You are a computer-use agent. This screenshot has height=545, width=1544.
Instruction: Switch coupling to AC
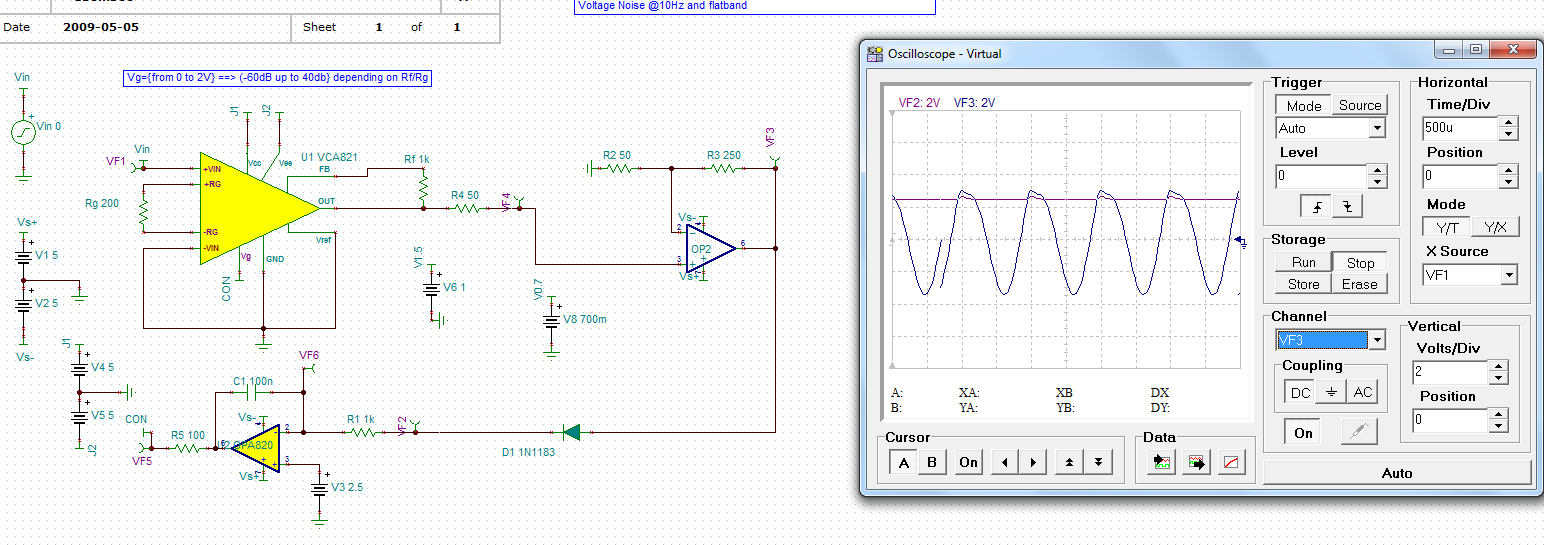[x=1363, y=393]
